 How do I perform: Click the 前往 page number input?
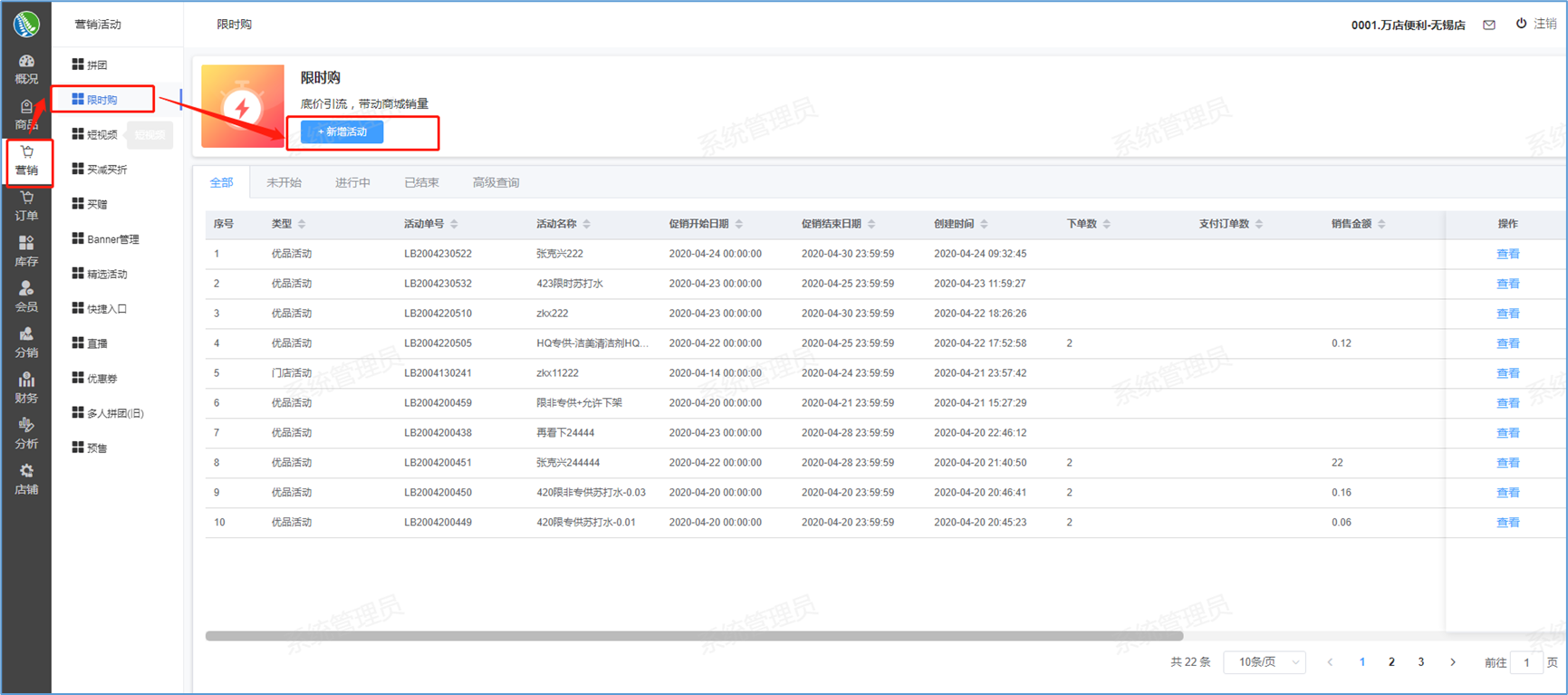coord(1526,662)
